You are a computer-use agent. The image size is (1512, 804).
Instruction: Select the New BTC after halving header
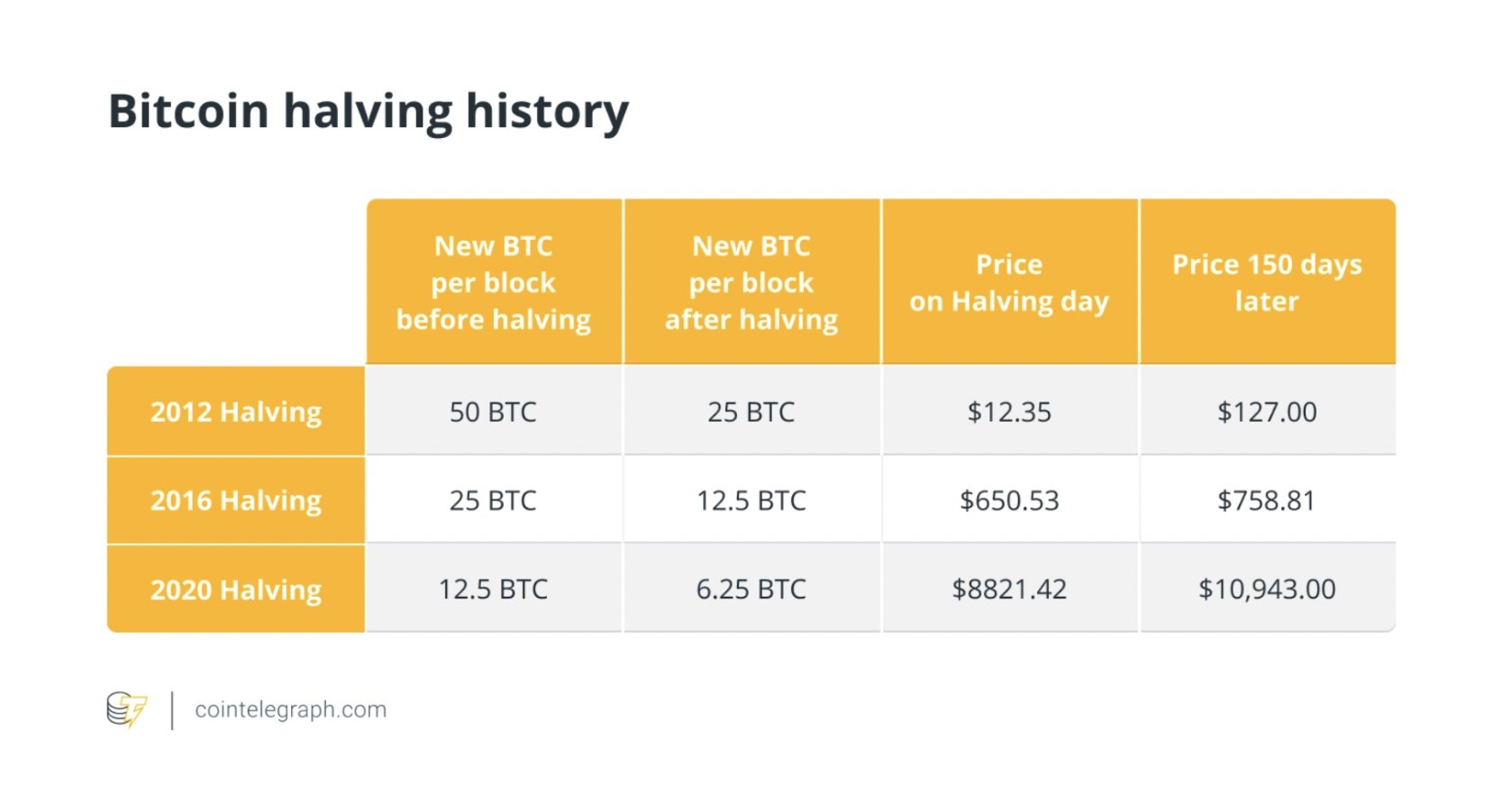click(751, 282)
